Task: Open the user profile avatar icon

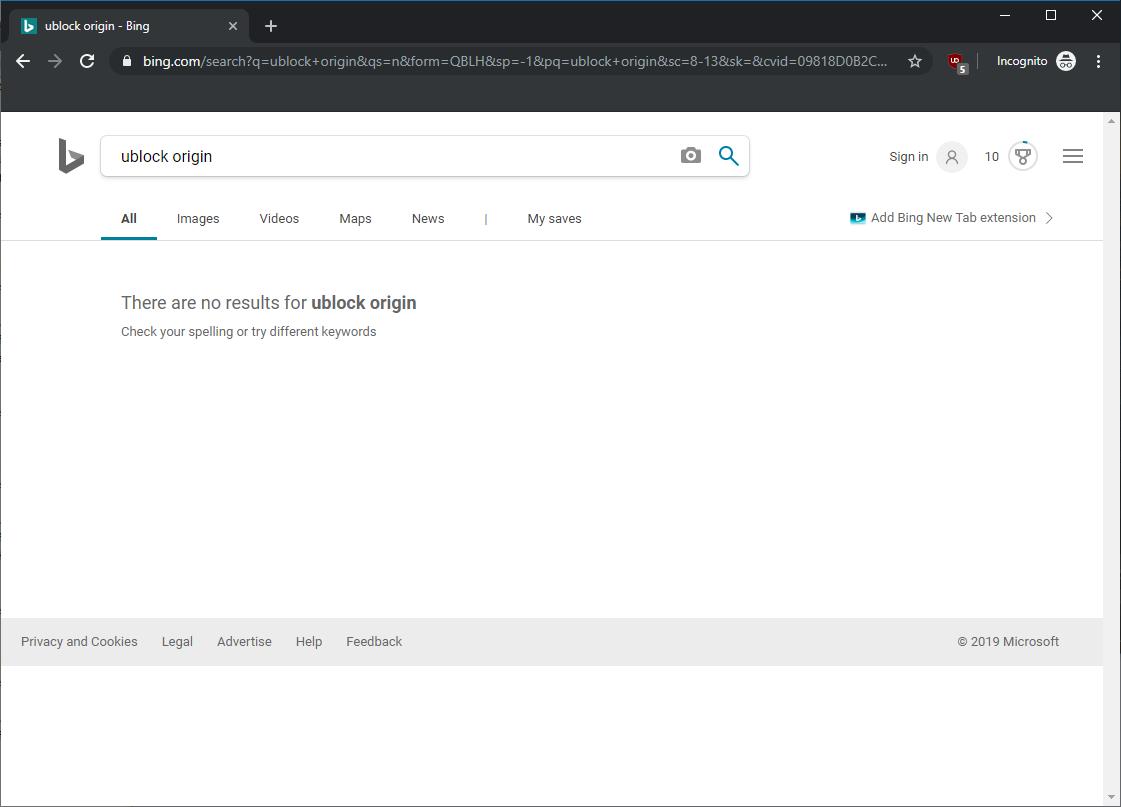Action: [x=952, y=157]
